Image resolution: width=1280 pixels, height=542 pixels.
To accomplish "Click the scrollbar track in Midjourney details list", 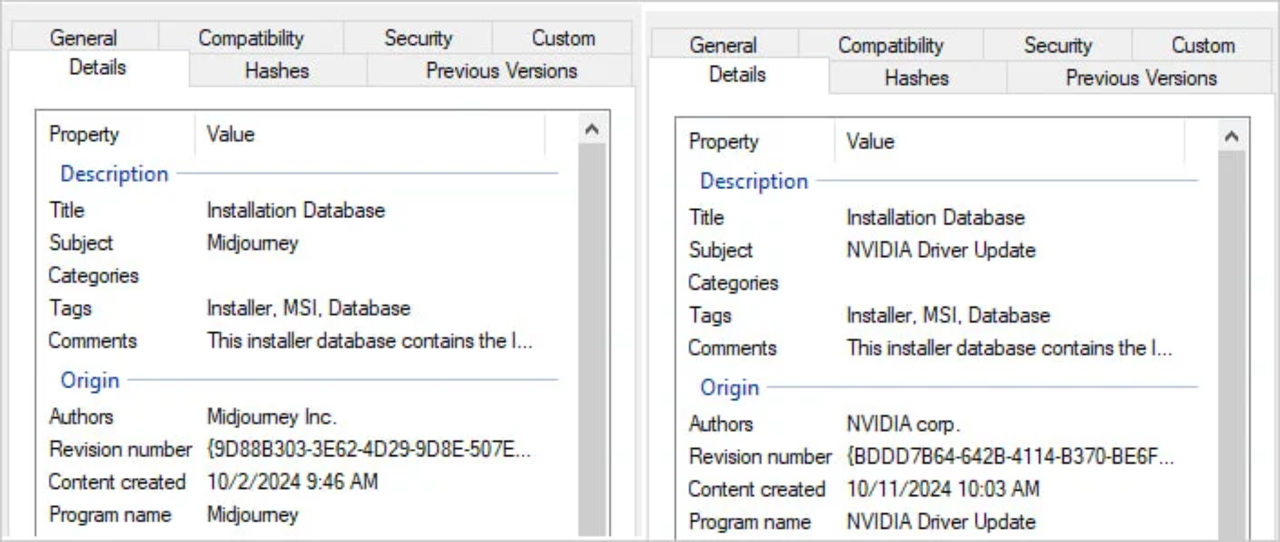I will click(592, 340).
